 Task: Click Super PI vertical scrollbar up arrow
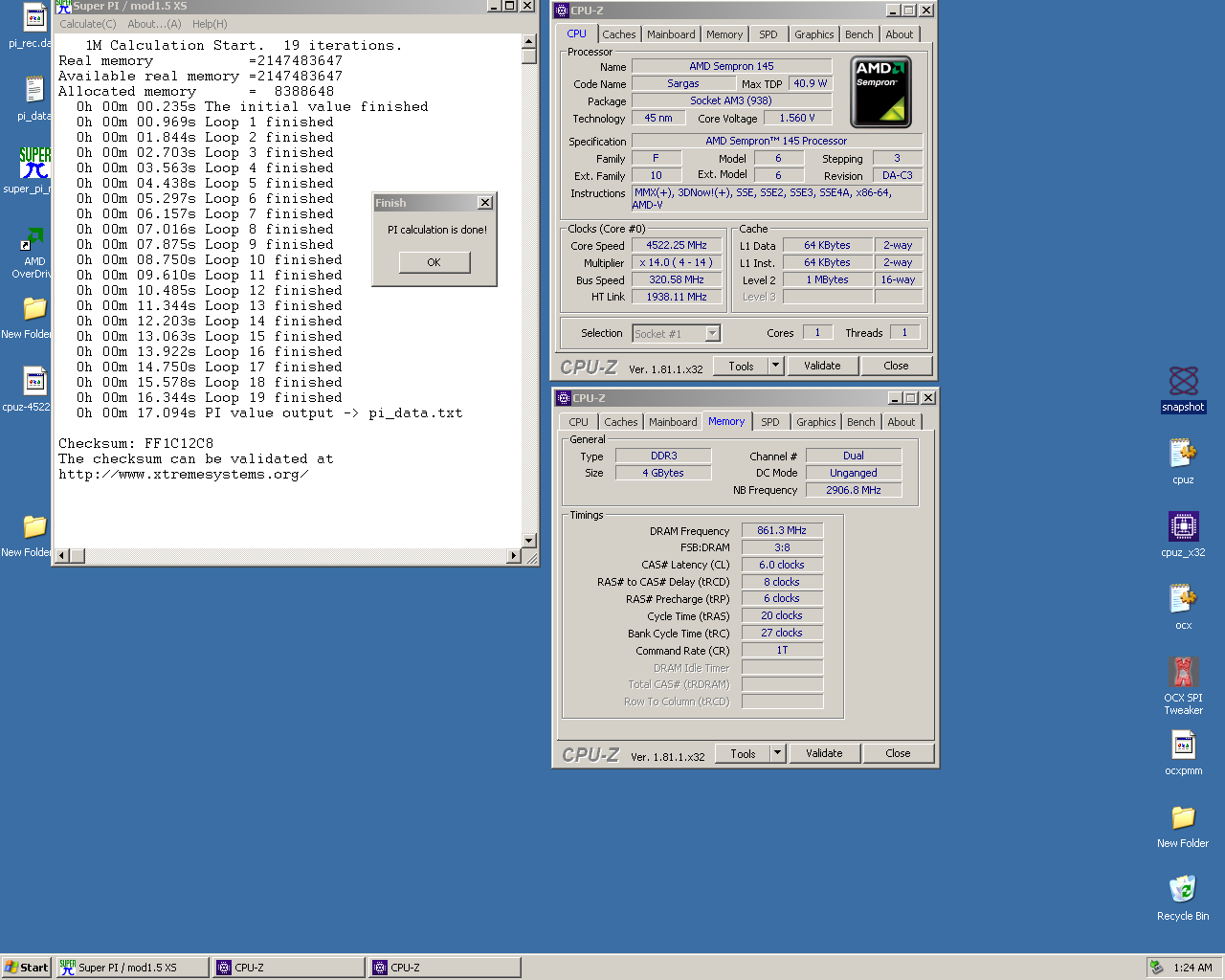click(529, 41)
